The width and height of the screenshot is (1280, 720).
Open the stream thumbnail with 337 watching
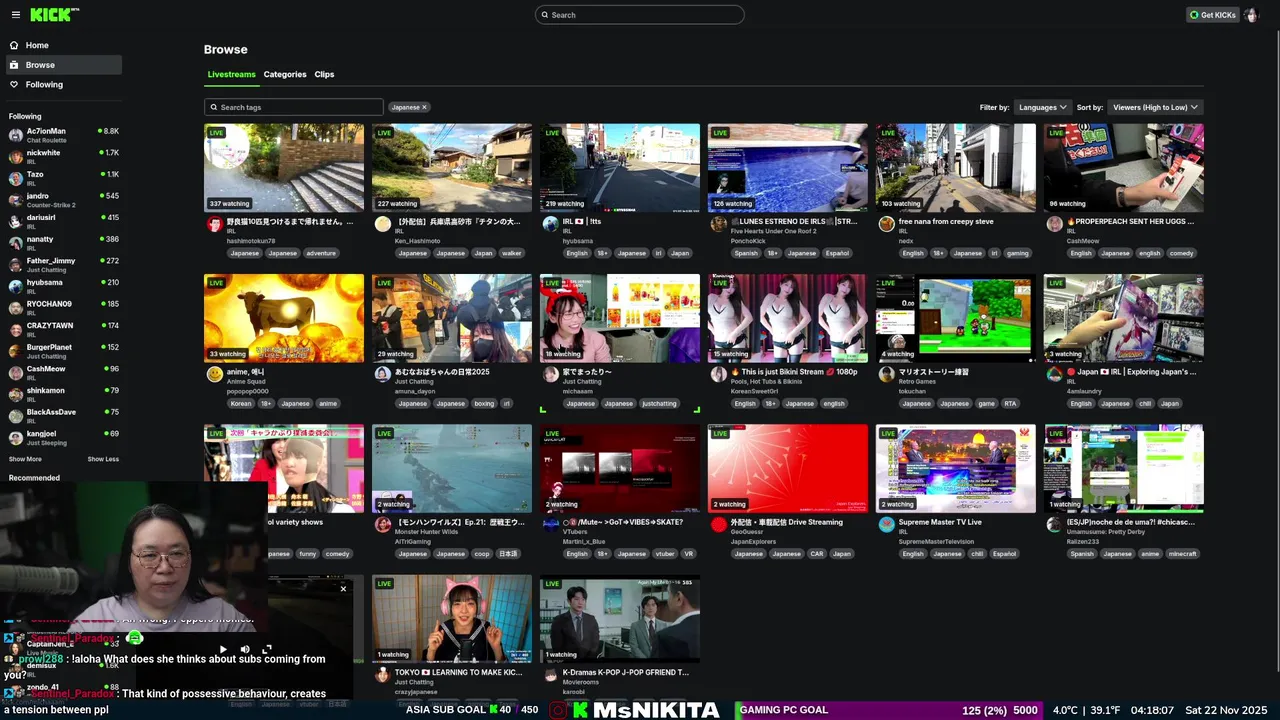click(x=284, y=168)
